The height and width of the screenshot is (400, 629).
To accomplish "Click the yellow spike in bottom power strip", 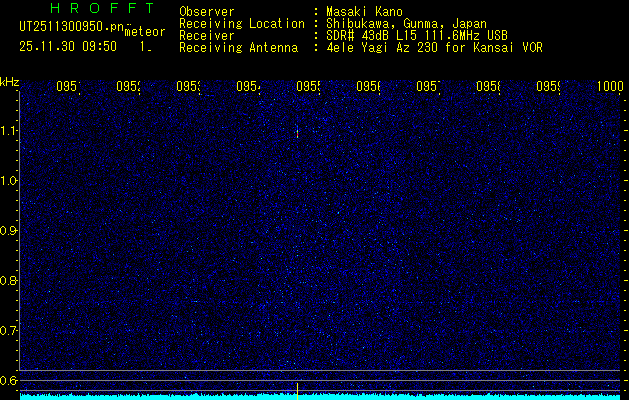I will point(297,391).
